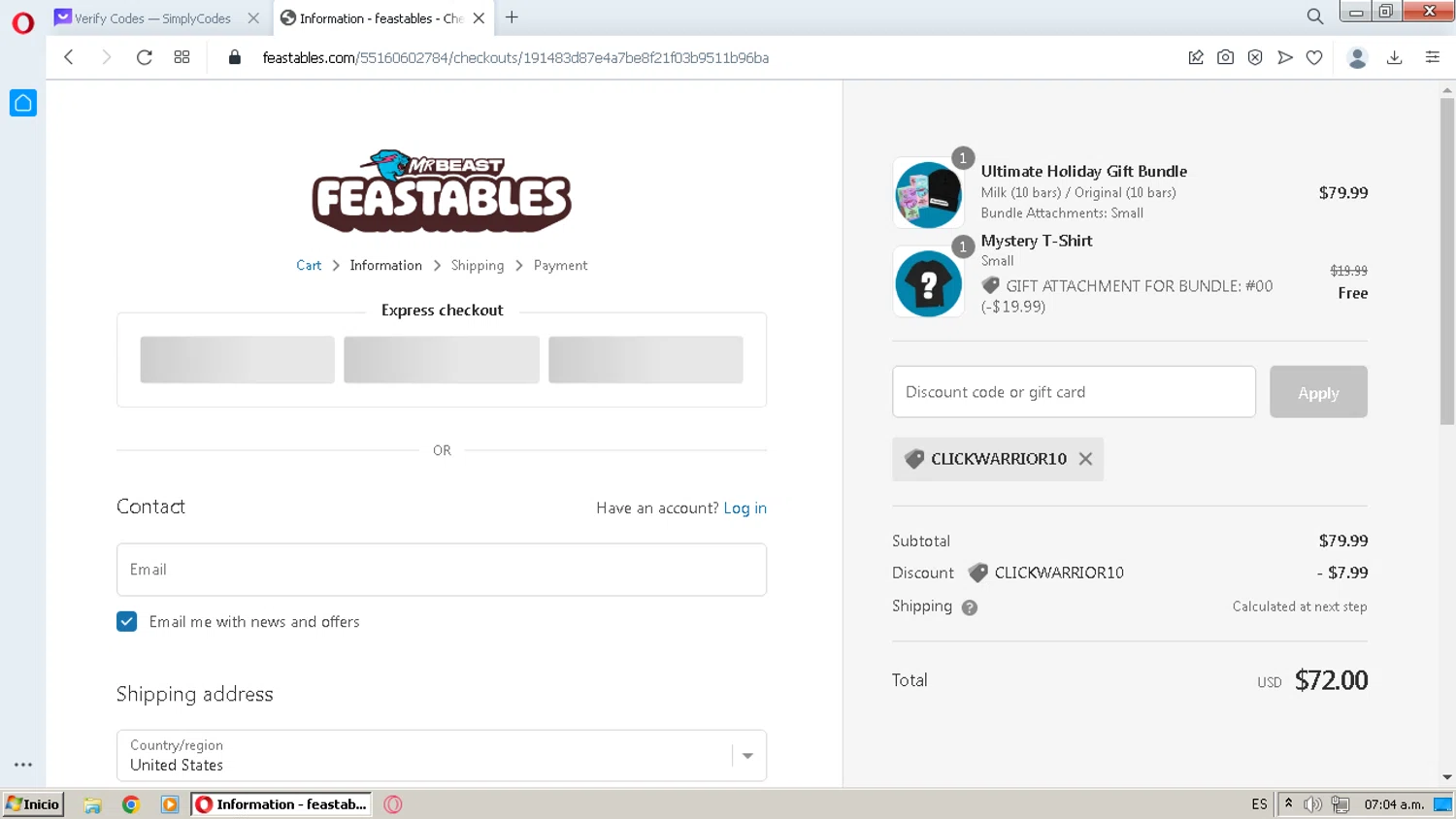Click the Mystery T-Shirt thumbnail
Viewport: 1456px width, 819px height.
tap(928, 282)
